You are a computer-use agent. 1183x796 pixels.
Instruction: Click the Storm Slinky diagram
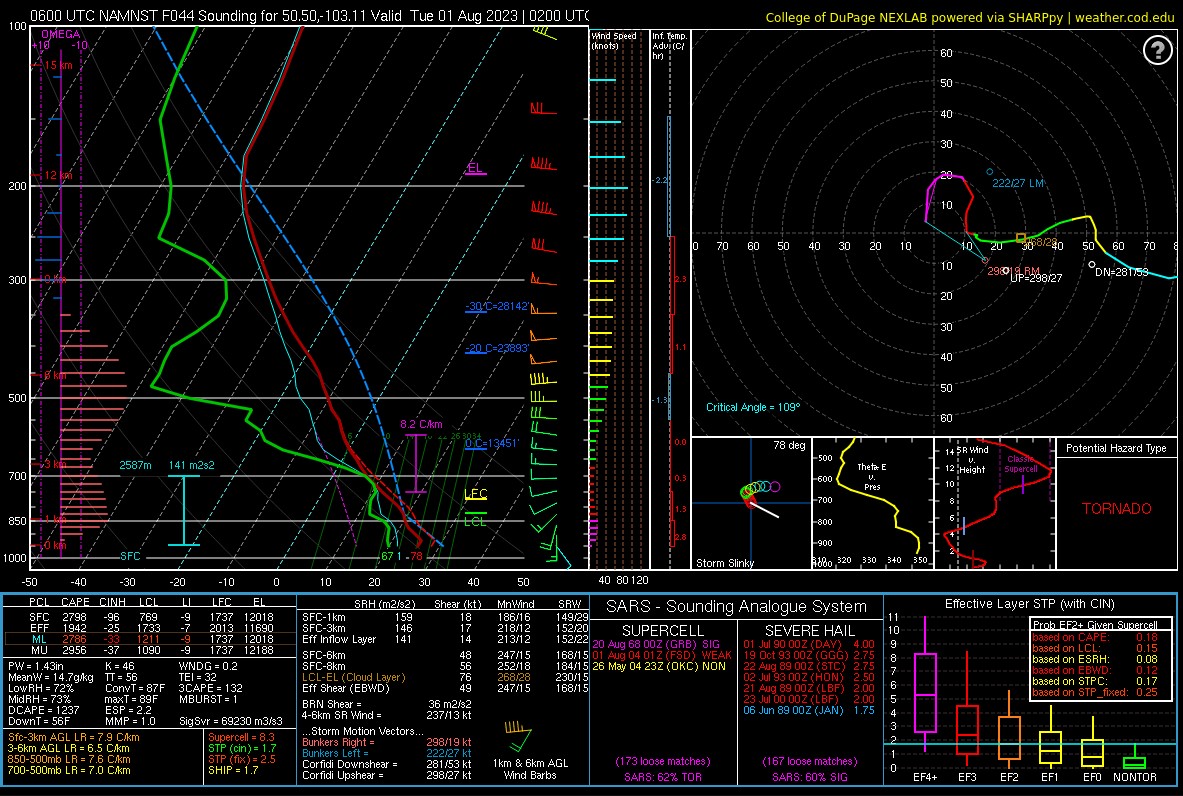(751, 503)
